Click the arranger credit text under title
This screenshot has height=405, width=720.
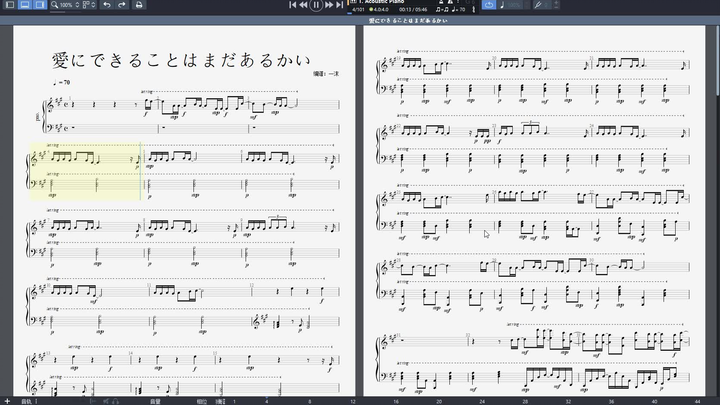326,73
